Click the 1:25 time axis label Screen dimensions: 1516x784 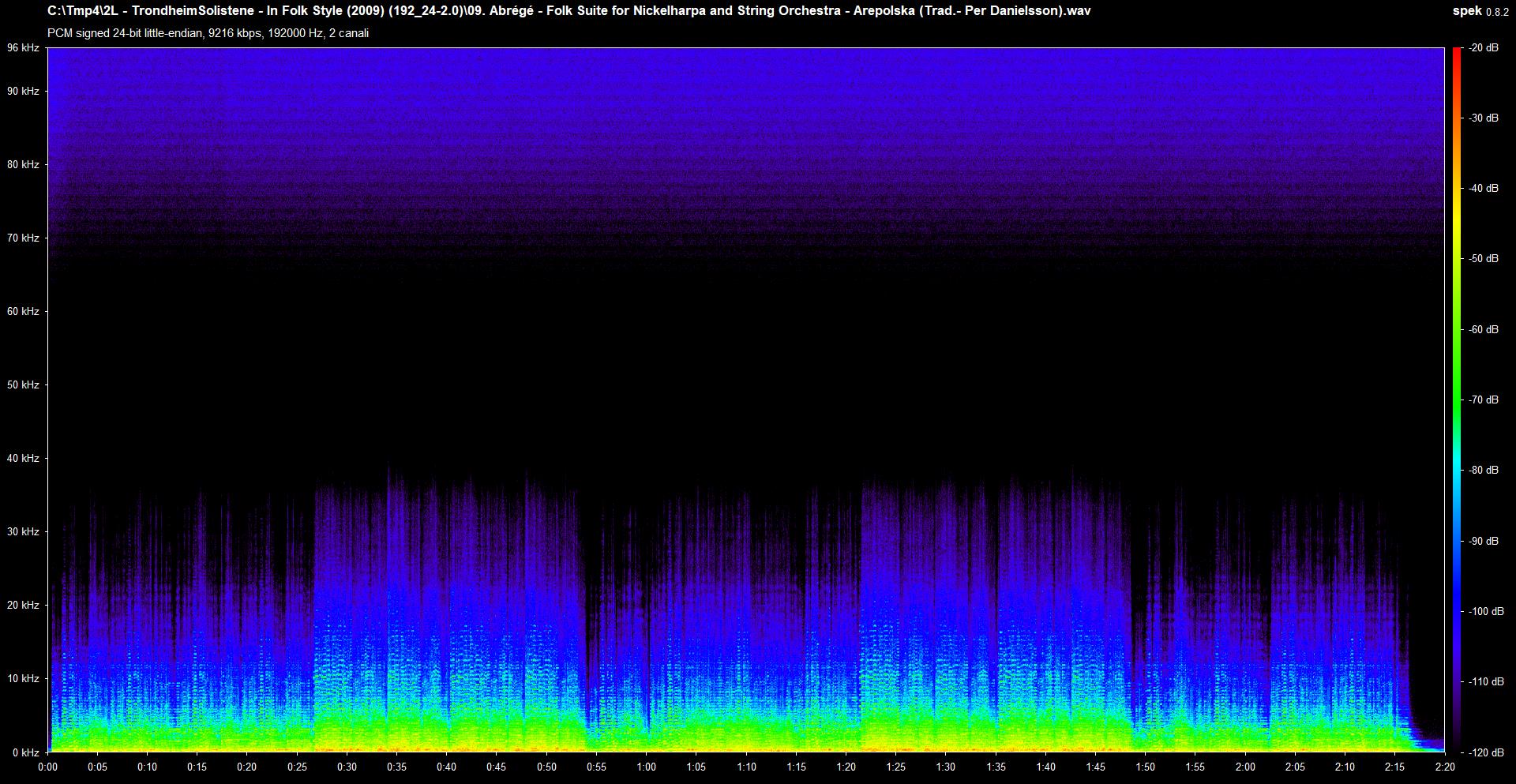895,767
